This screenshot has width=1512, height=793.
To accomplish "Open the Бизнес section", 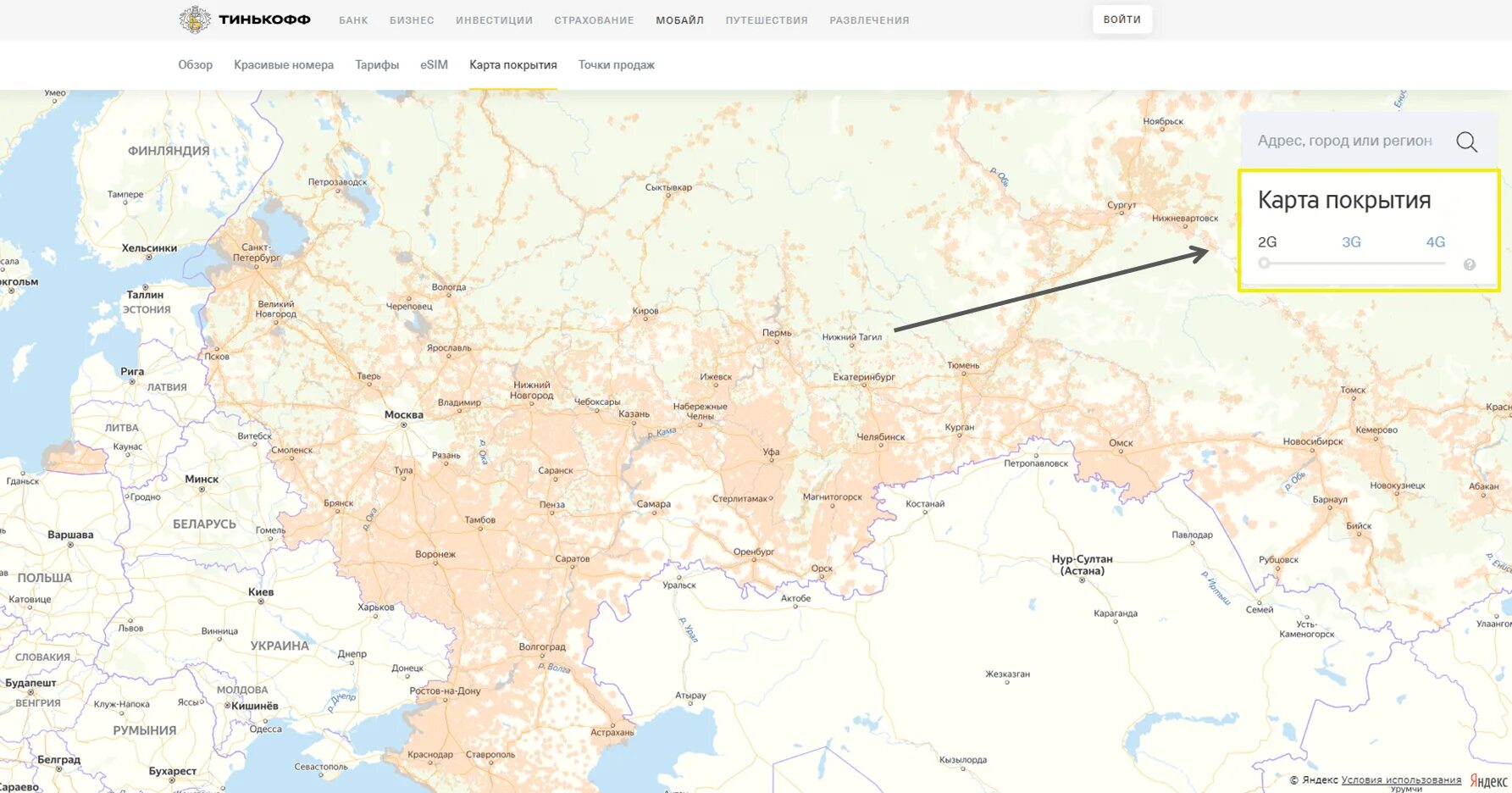I will pyautogui.click(x=412, y=20).
